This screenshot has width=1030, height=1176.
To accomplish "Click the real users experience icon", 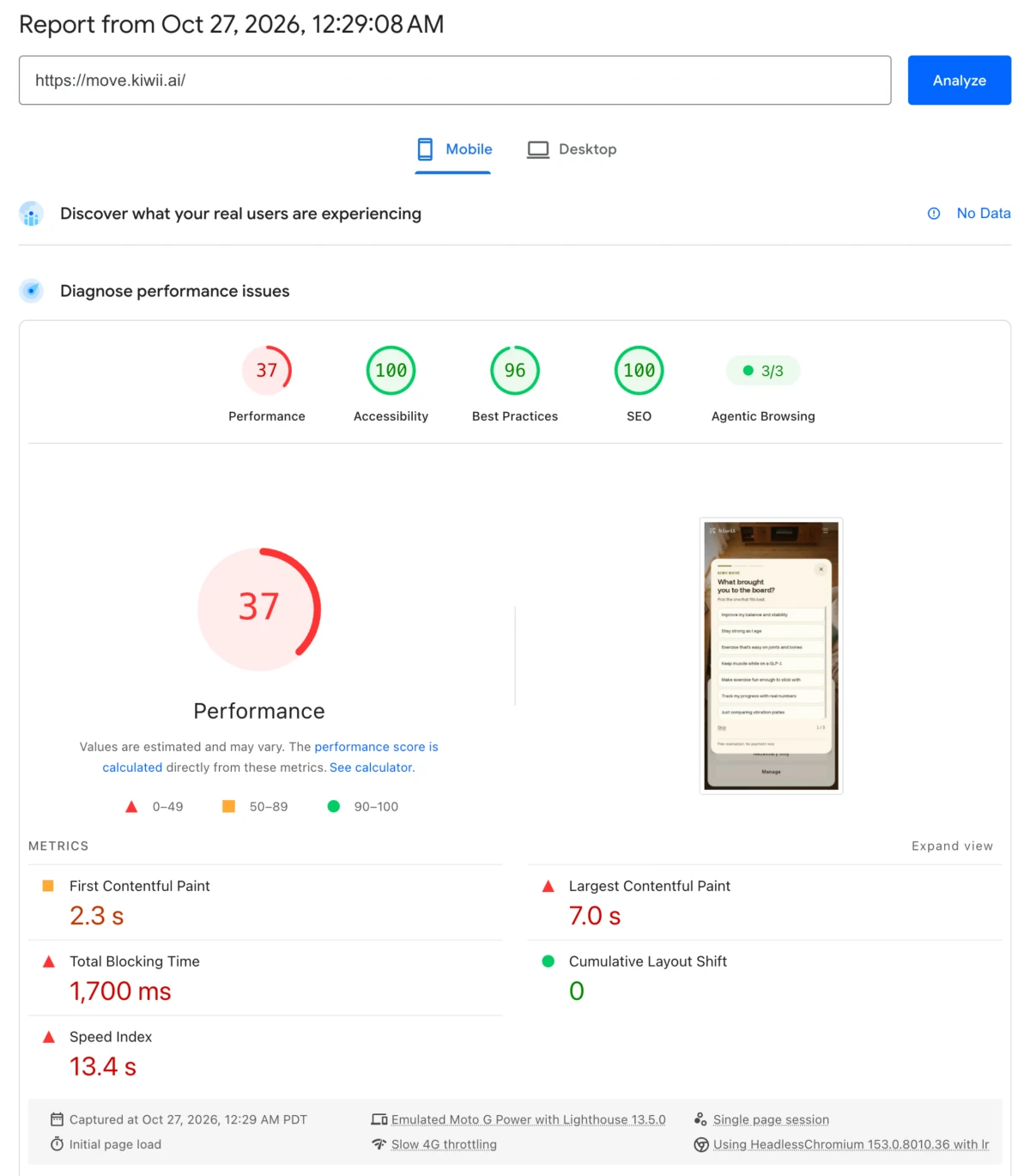I will point(32,214).
